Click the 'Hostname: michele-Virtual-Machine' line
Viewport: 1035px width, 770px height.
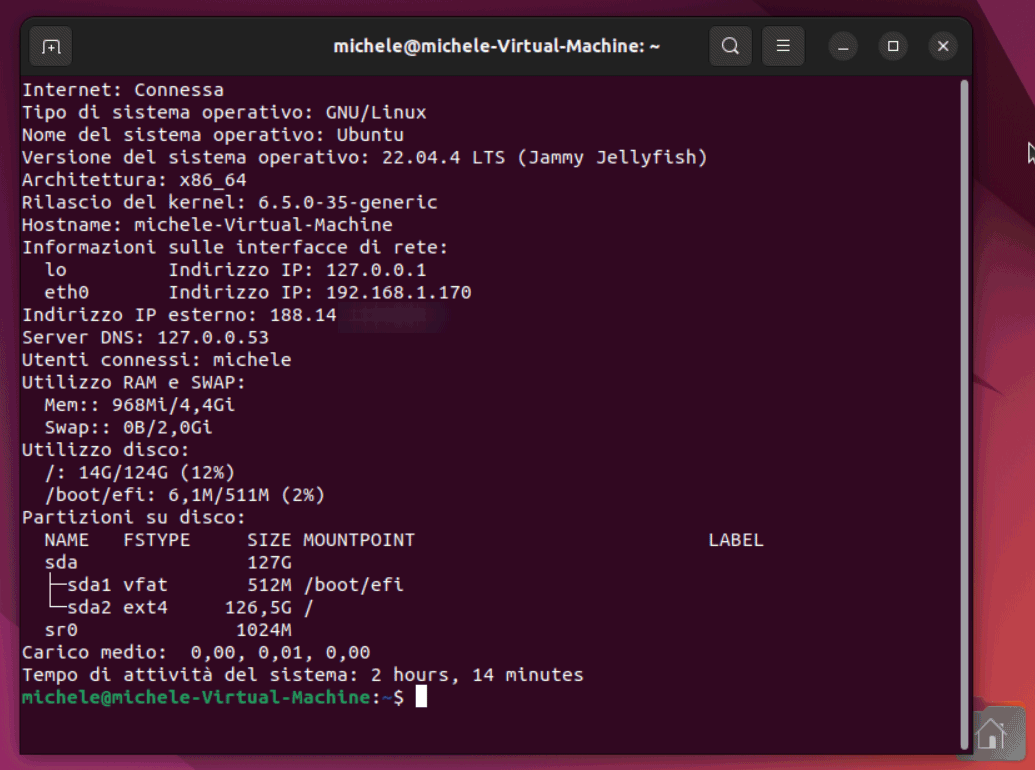coord(207,224)
